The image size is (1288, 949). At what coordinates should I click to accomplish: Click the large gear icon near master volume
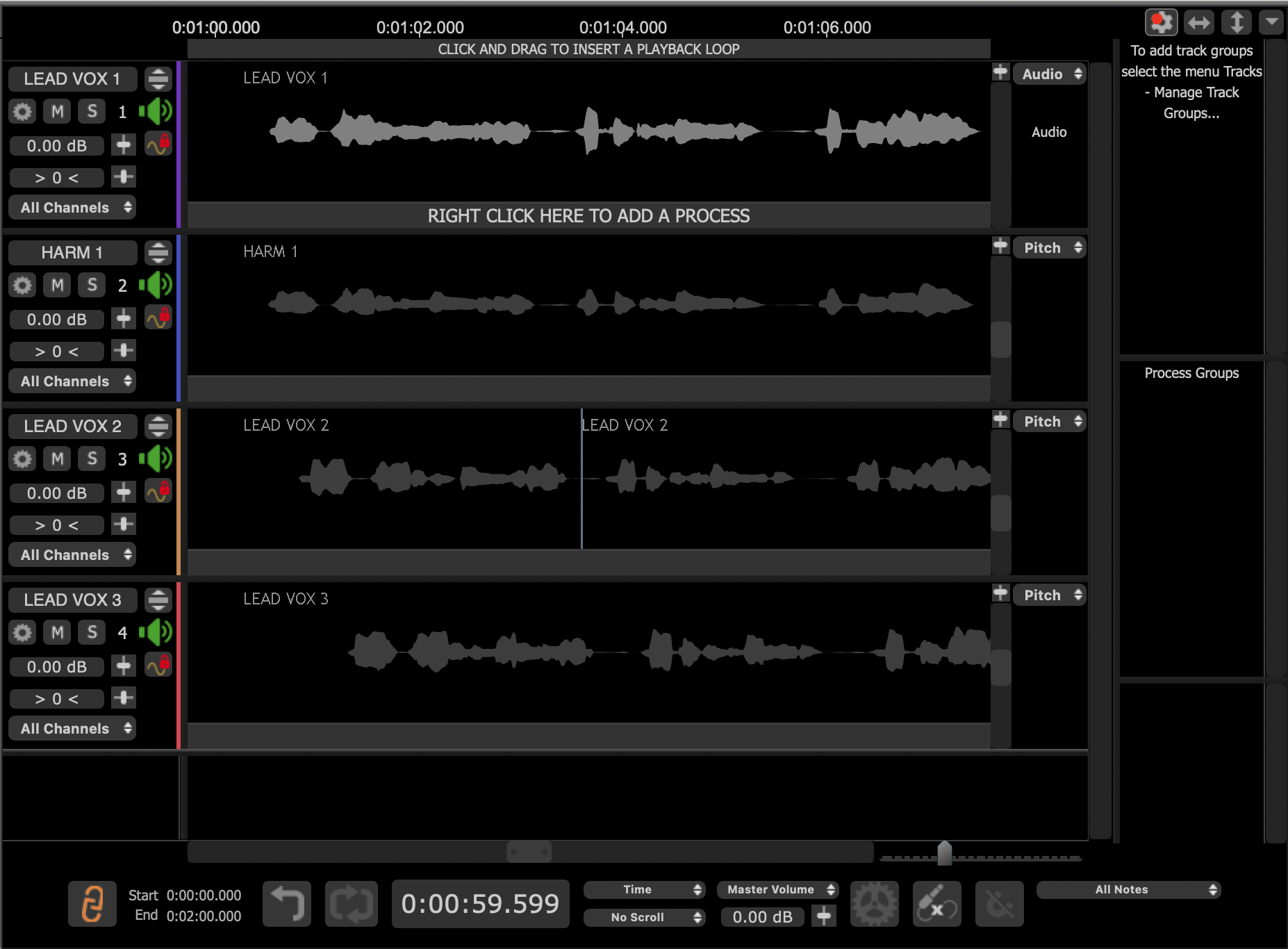pyautogui.click(x=874, y=904)
